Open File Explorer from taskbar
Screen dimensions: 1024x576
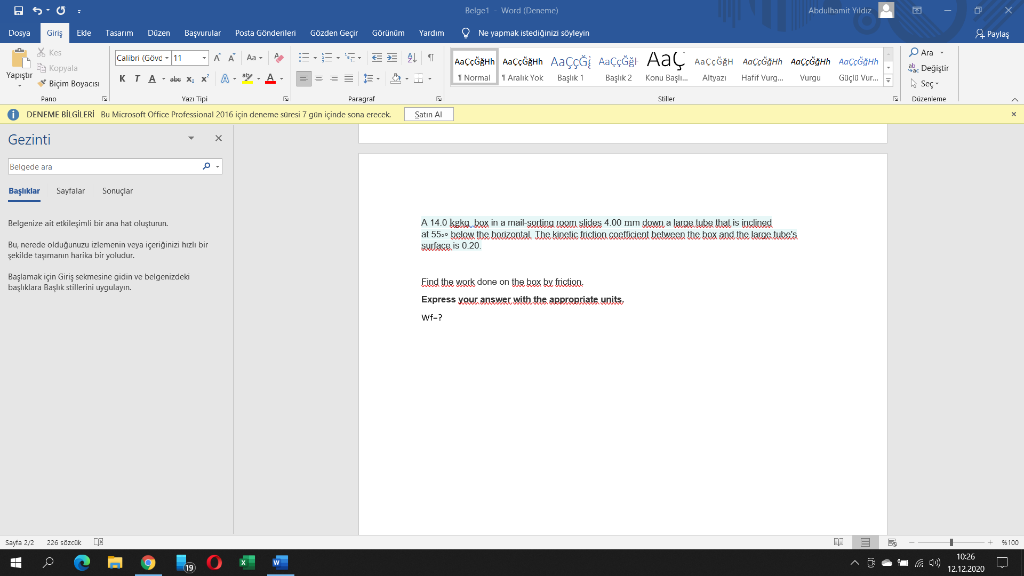(115, 562)
